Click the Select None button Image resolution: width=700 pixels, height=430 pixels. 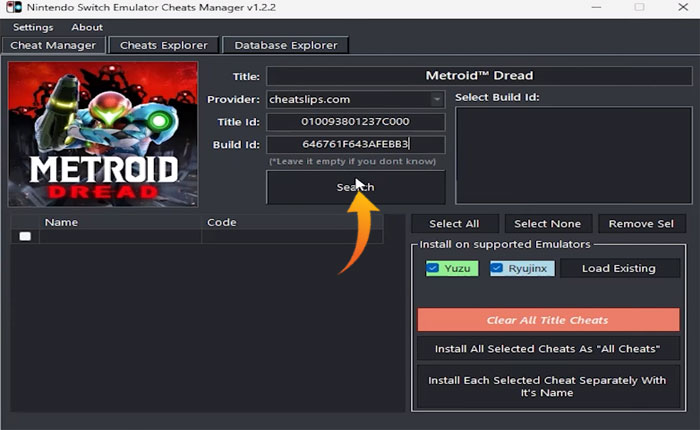548,224
